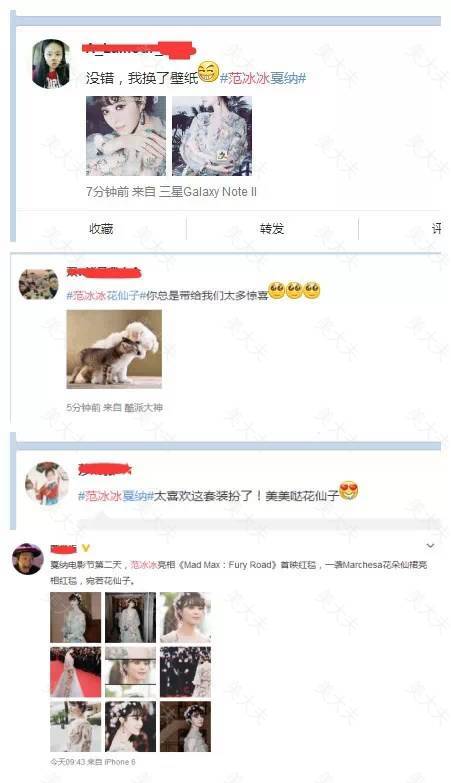The image size is (451, 783).
Task: Open top-left photo in nine-image grid
Action: (75, 617)
